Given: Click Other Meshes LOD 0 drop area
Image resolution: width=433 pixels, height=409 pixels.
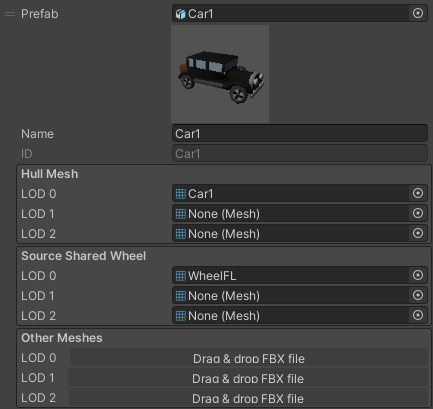Looking at the screenshot, I should 249,358.
